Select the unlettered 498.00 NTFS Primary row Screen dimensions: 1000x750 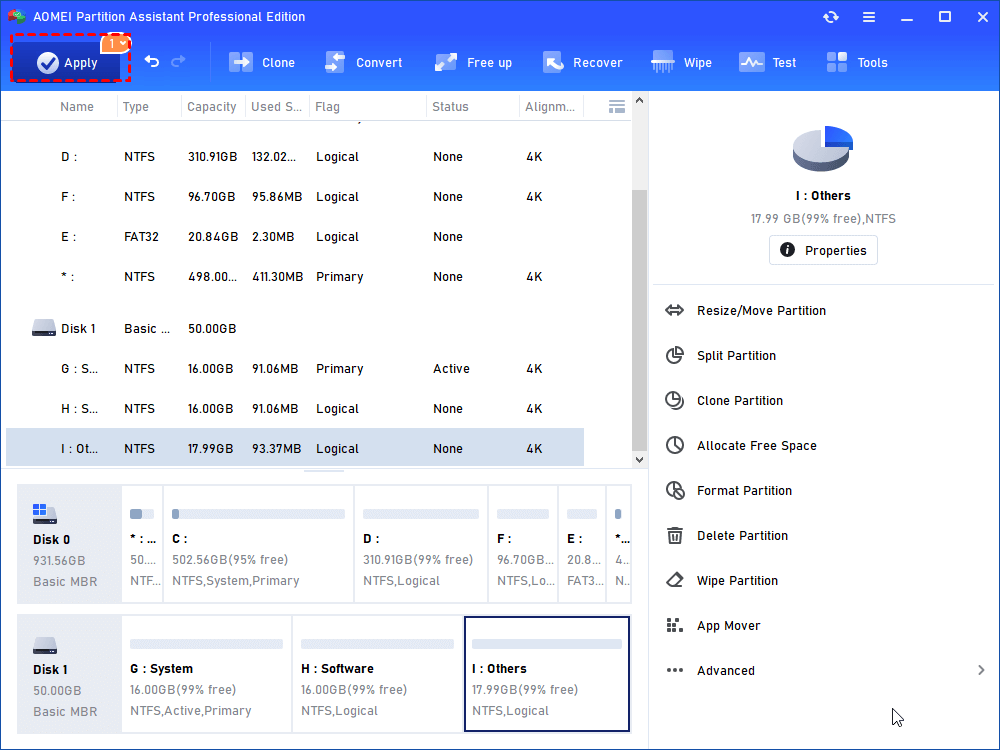[x=295, y=277]
